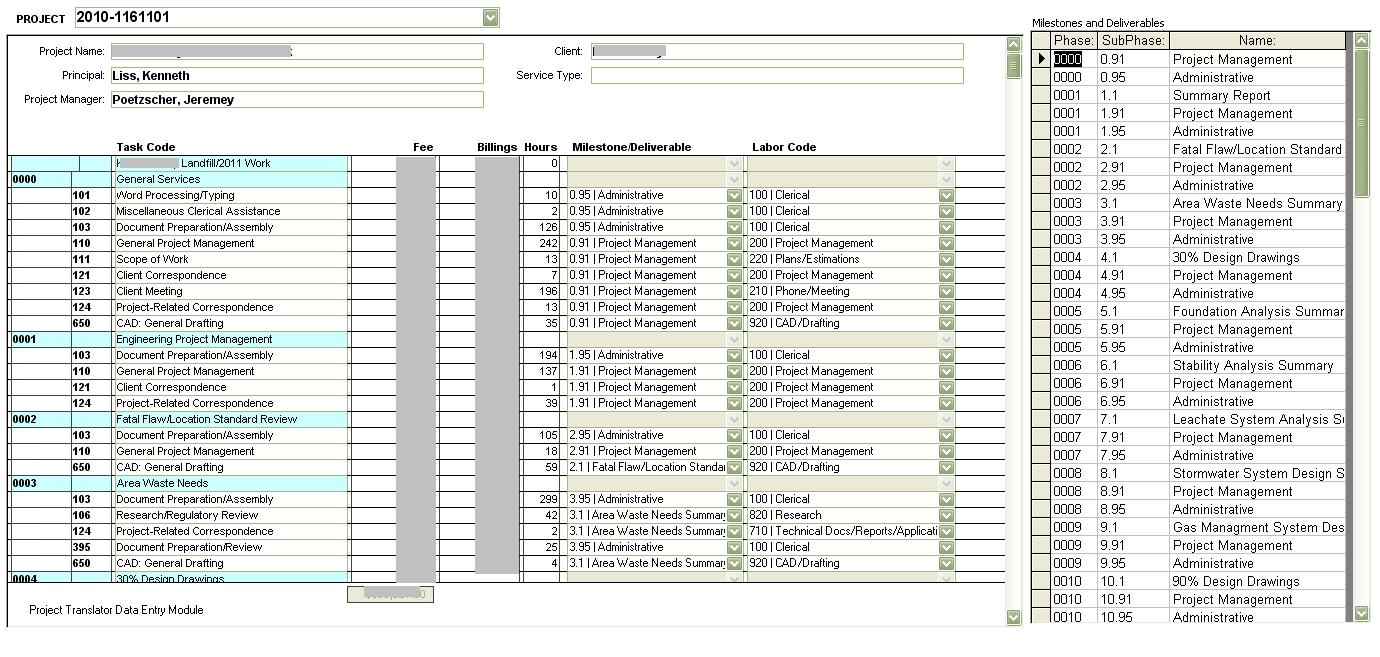Image resolution: width=1380 pixels, height=657 pixels.
Task: Open labor code dropdown for Research/Regulatory Review row
Action: click(x=946, y=515)
